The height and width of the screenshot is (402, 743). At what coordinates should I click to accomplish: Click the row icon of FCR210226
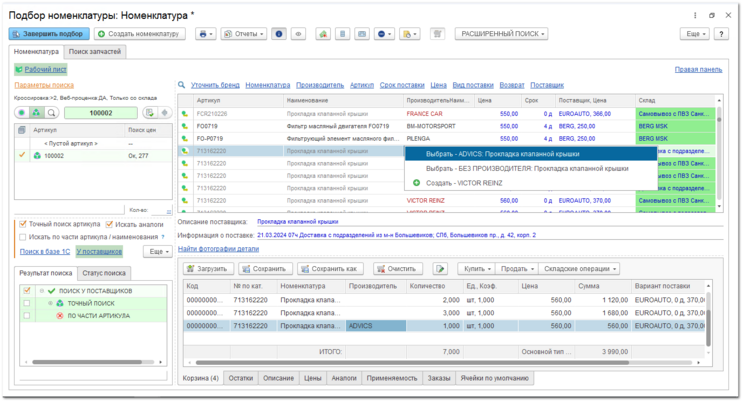[x=185, y=114]
